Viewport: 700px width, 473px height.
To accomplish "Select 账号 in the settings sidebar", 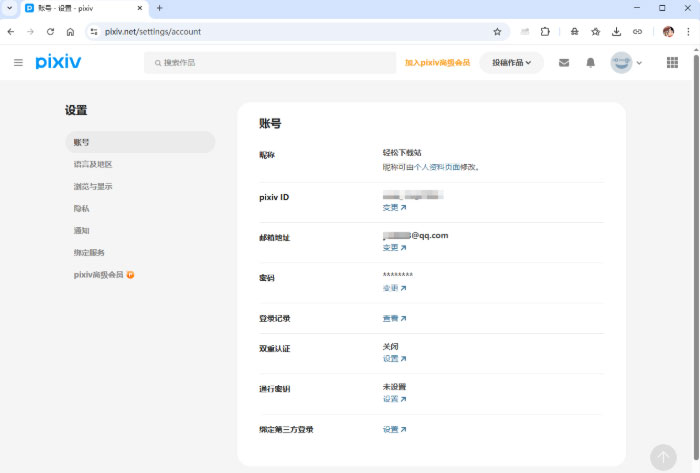I will click(x=140, y=142).
